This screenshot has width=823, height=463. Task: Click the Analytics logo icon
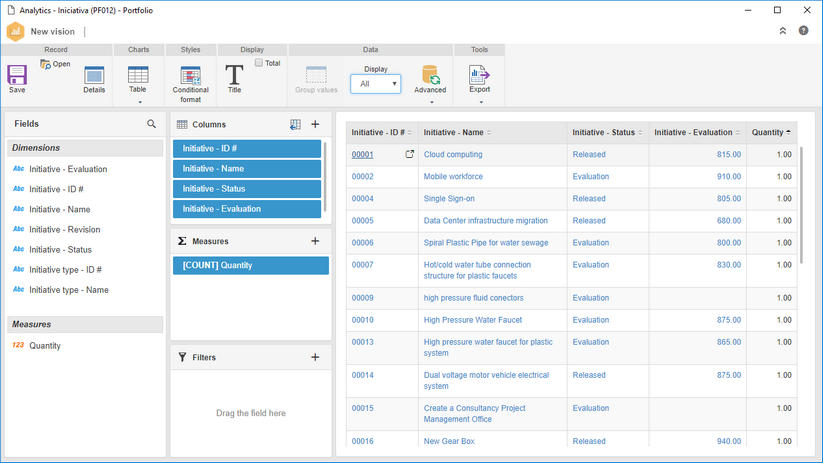(x=16, y=31)
